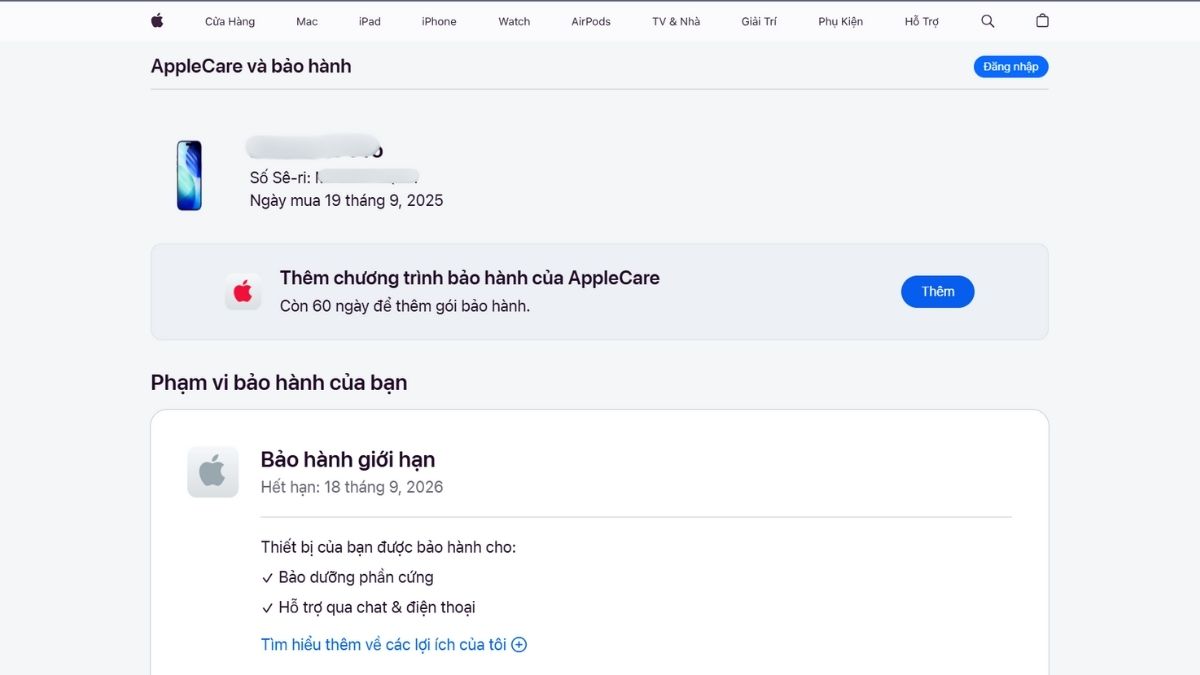Screen dimensions: 1200x675
Task: Open the iPad menu item
Action: 370,21
